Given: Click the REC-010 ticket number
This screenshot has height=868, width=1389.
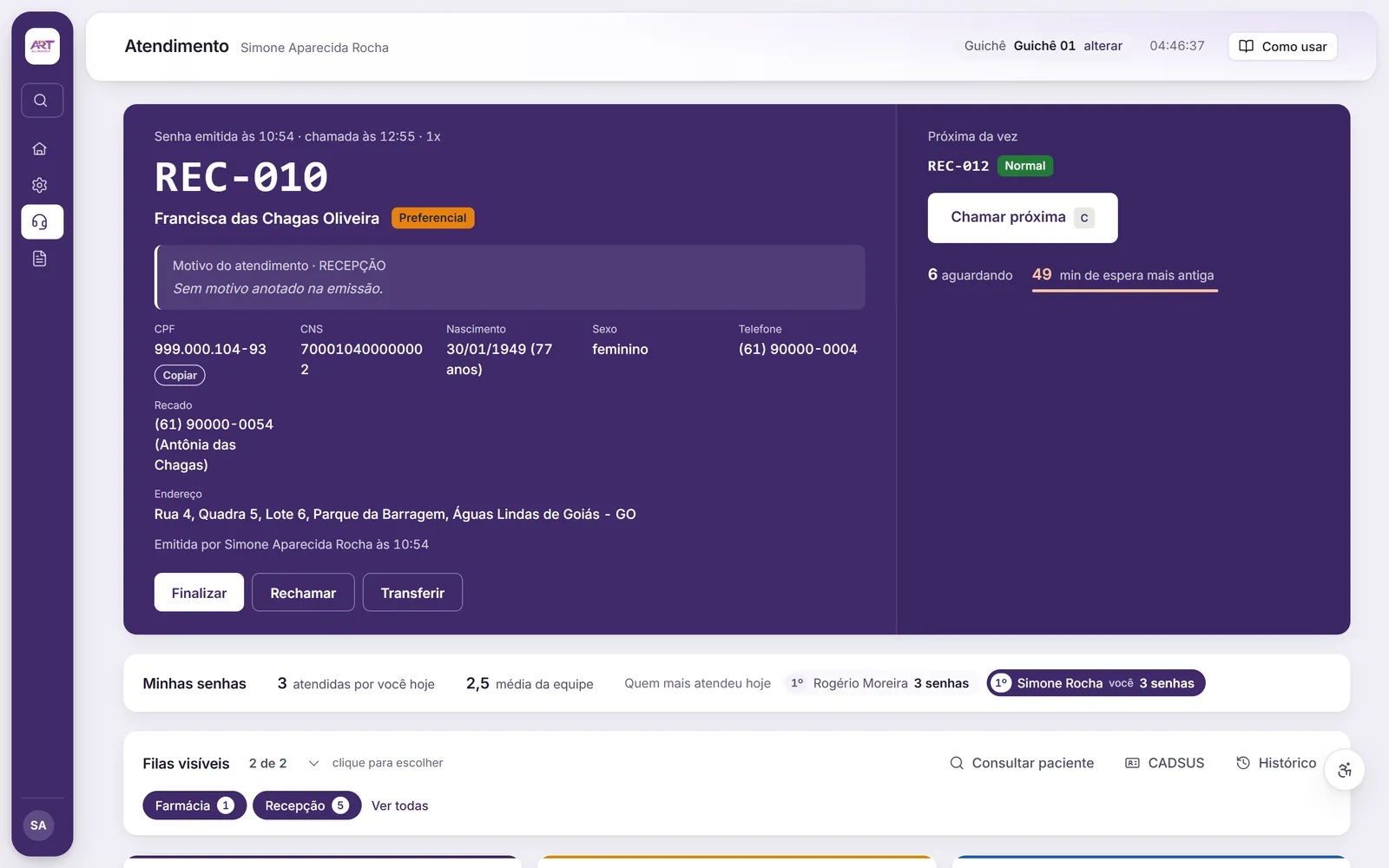Looking at the screenshot, I should [x=241, y=177].
